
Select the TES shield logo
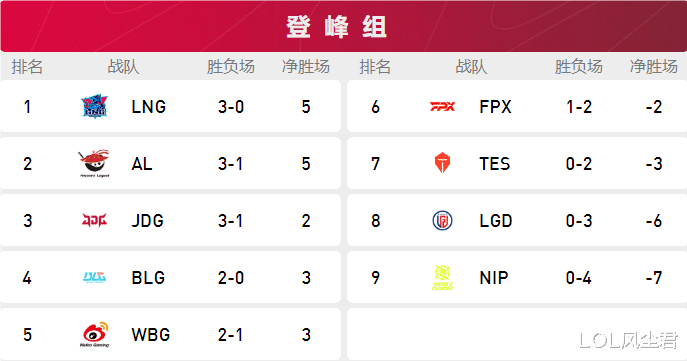(442, 163)
